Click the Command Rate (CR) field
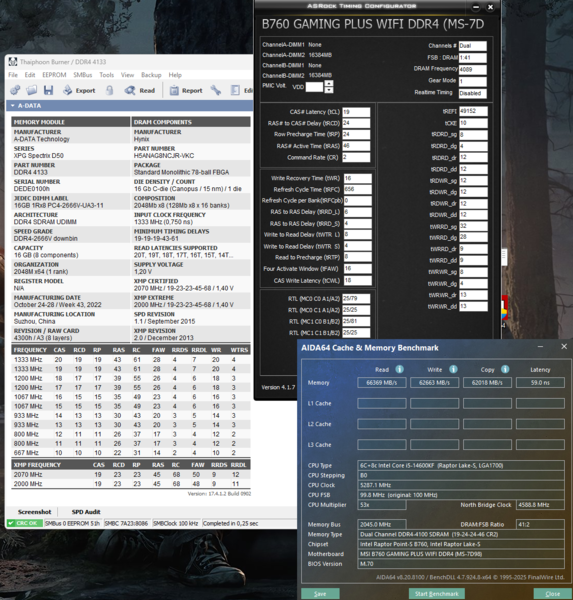Viewport: 573px width, 600px height. pos(356,157)
